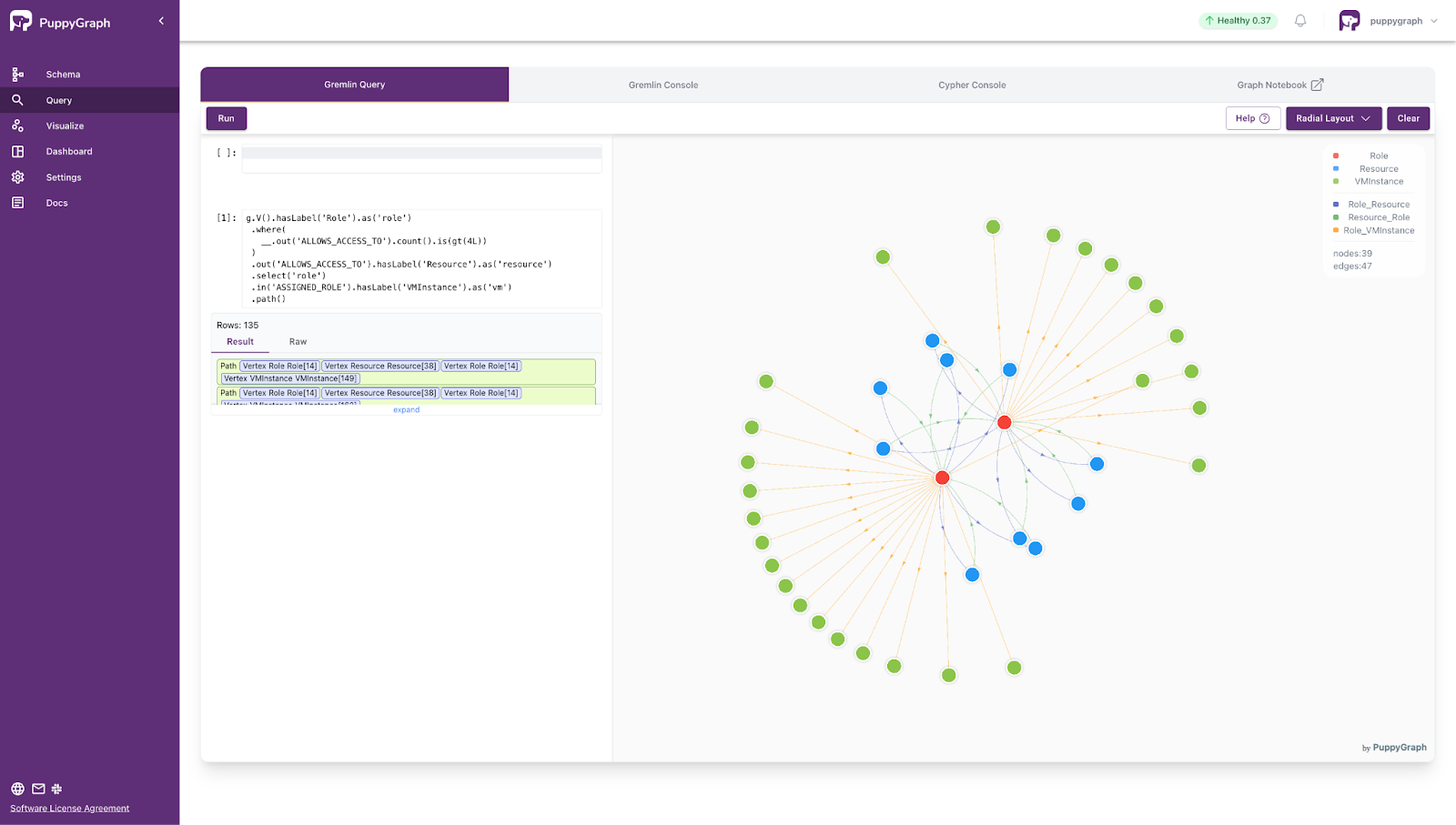Click the Slack icon at bottom left

(x=56, y=789)
